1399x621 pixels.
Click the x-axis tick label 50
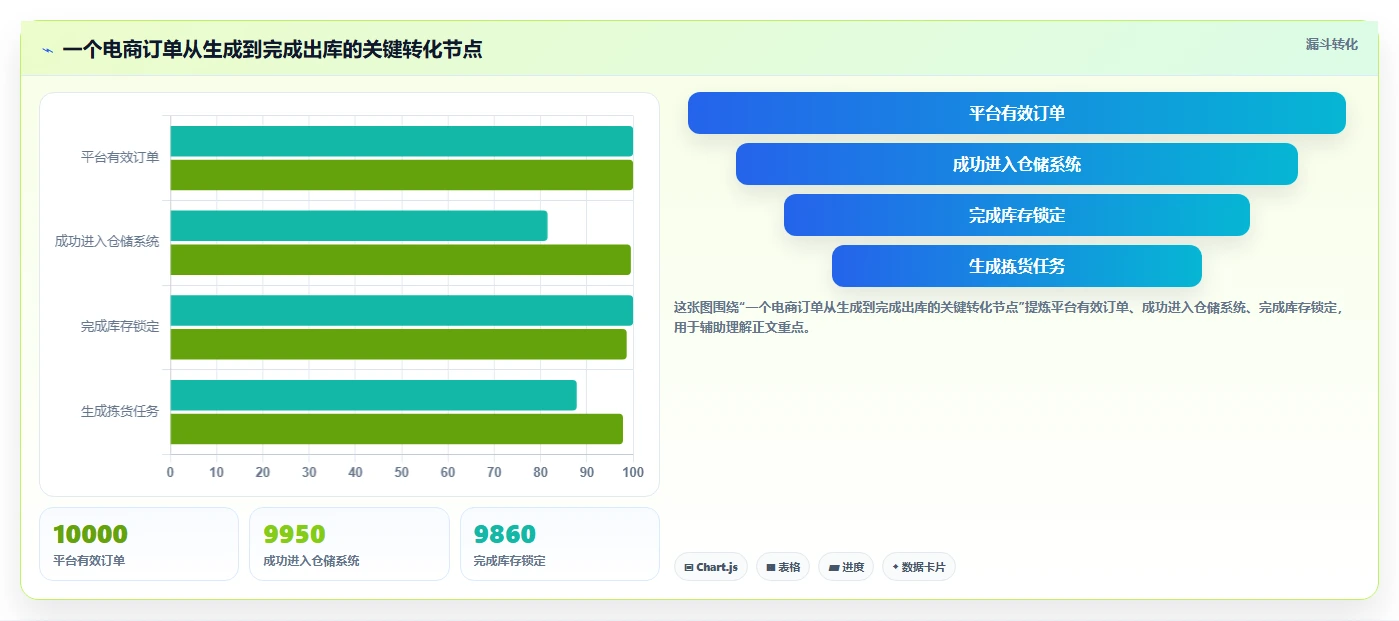(401, 472)
